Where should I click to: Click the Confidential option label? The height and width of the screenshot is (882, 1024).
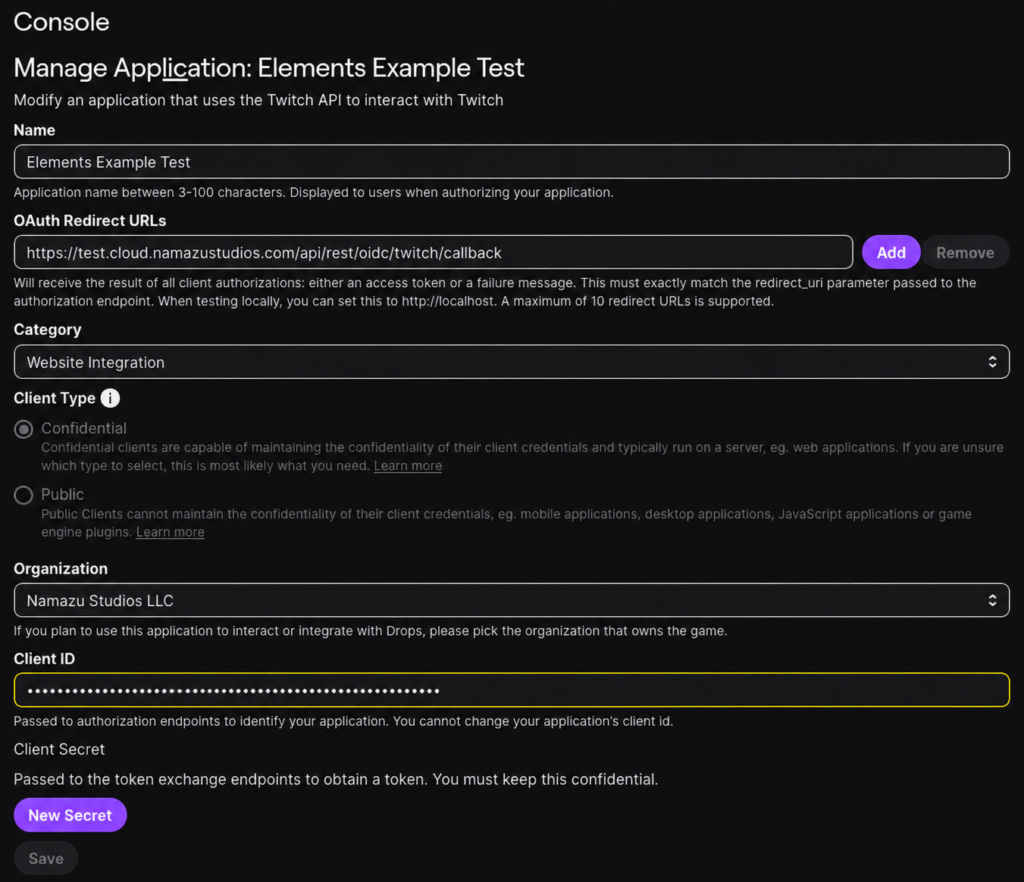[x=84, y=428]
